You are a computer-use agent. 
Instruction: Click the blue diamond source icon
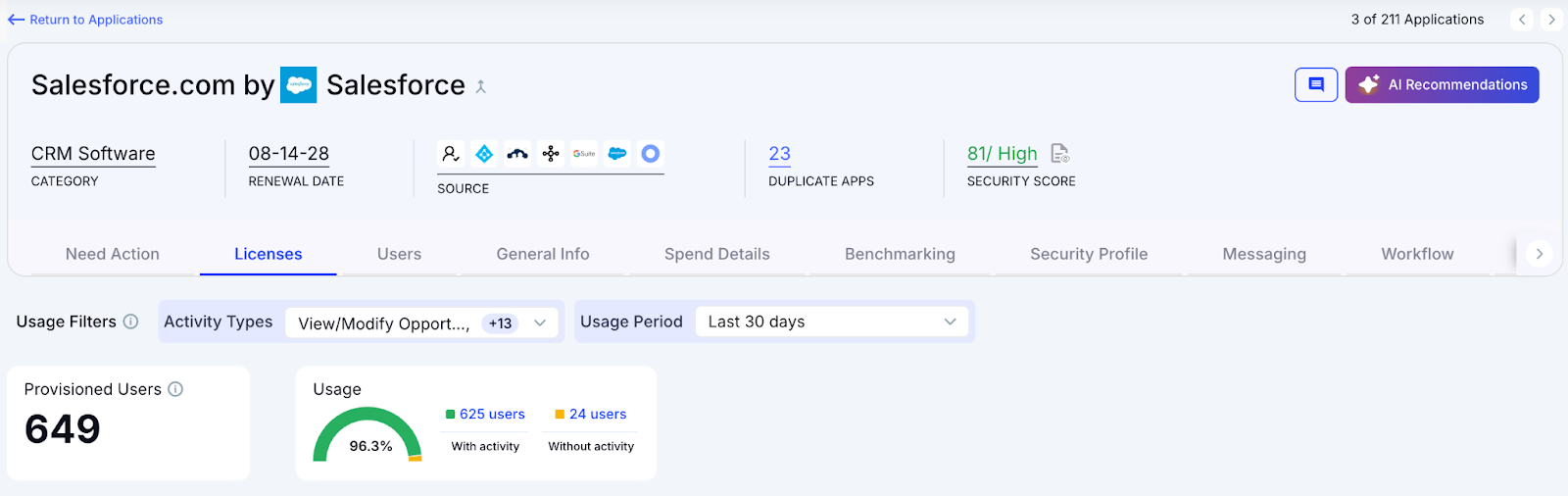coord(484,153)
